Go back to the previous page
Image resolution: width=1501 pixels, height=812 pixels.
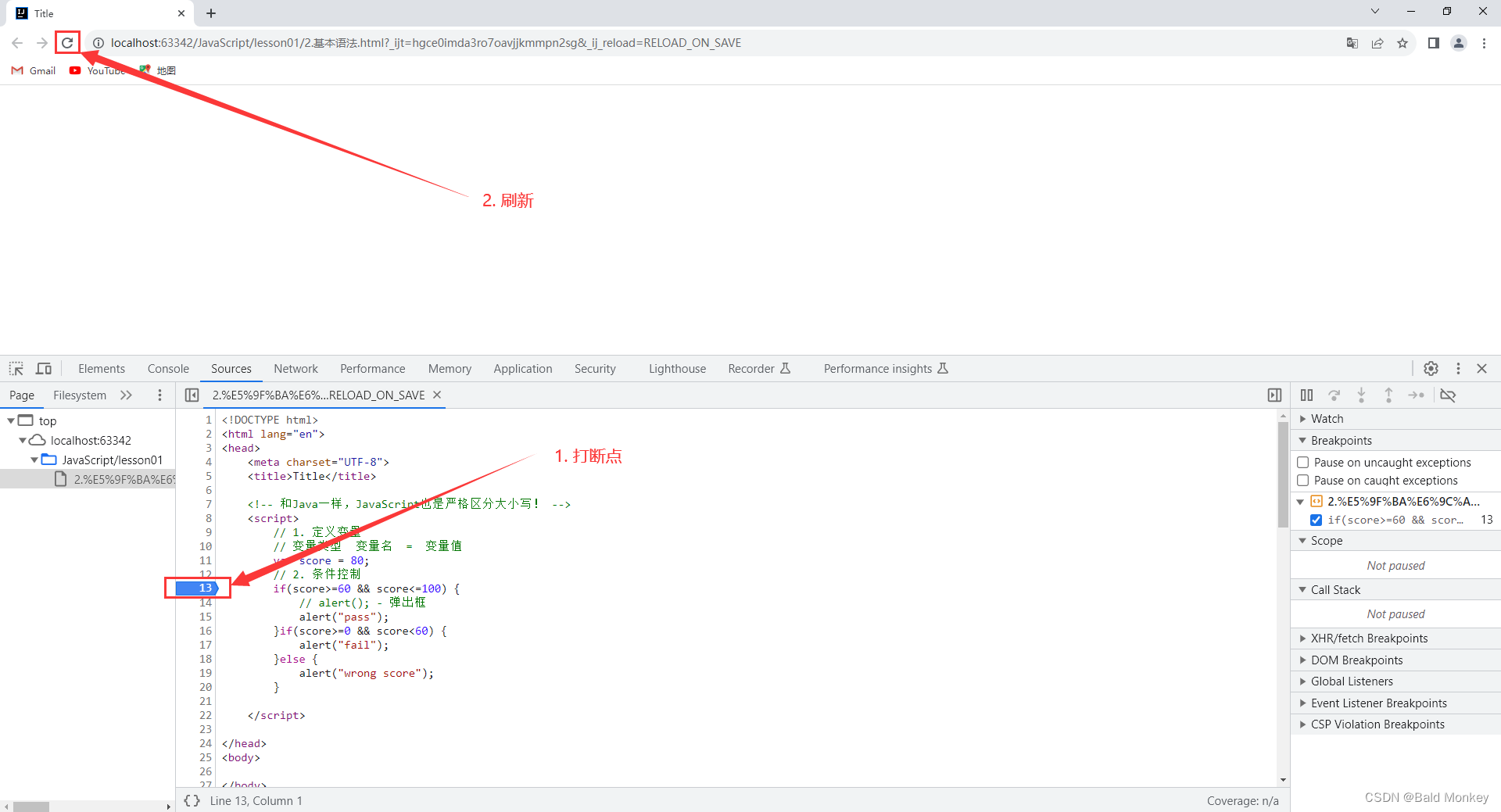[x=17, y=43]
